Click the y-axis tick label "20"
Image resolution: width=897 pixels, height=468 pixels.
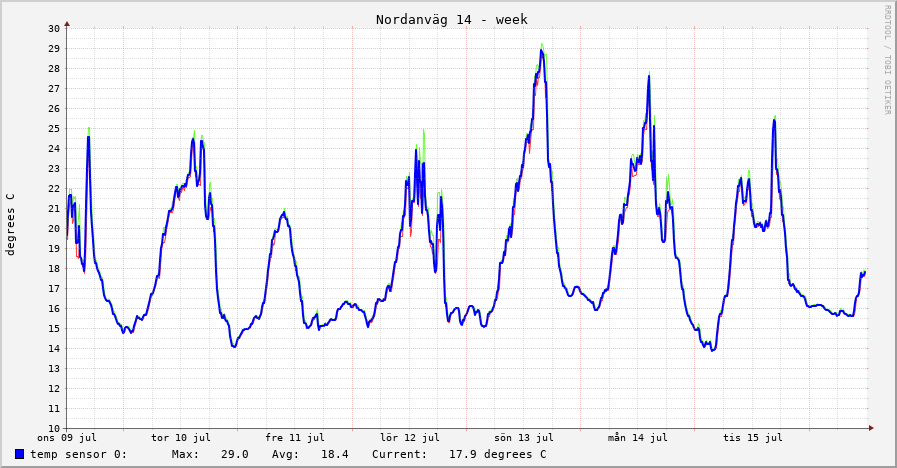[x=54, y=229]
